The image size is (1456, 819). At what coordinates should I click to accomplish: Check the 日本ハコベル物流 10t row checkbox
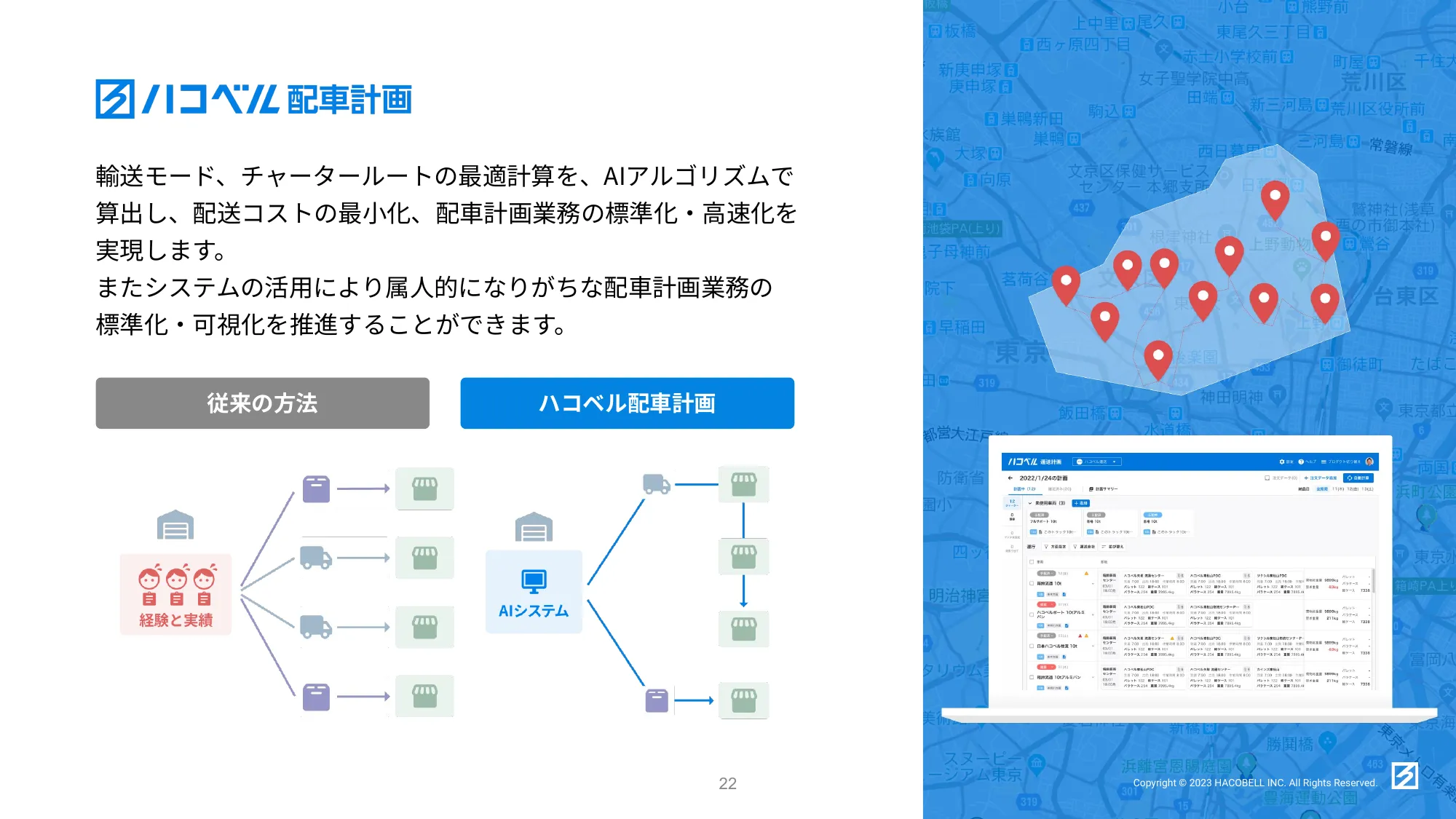(x=1032, y=646)
